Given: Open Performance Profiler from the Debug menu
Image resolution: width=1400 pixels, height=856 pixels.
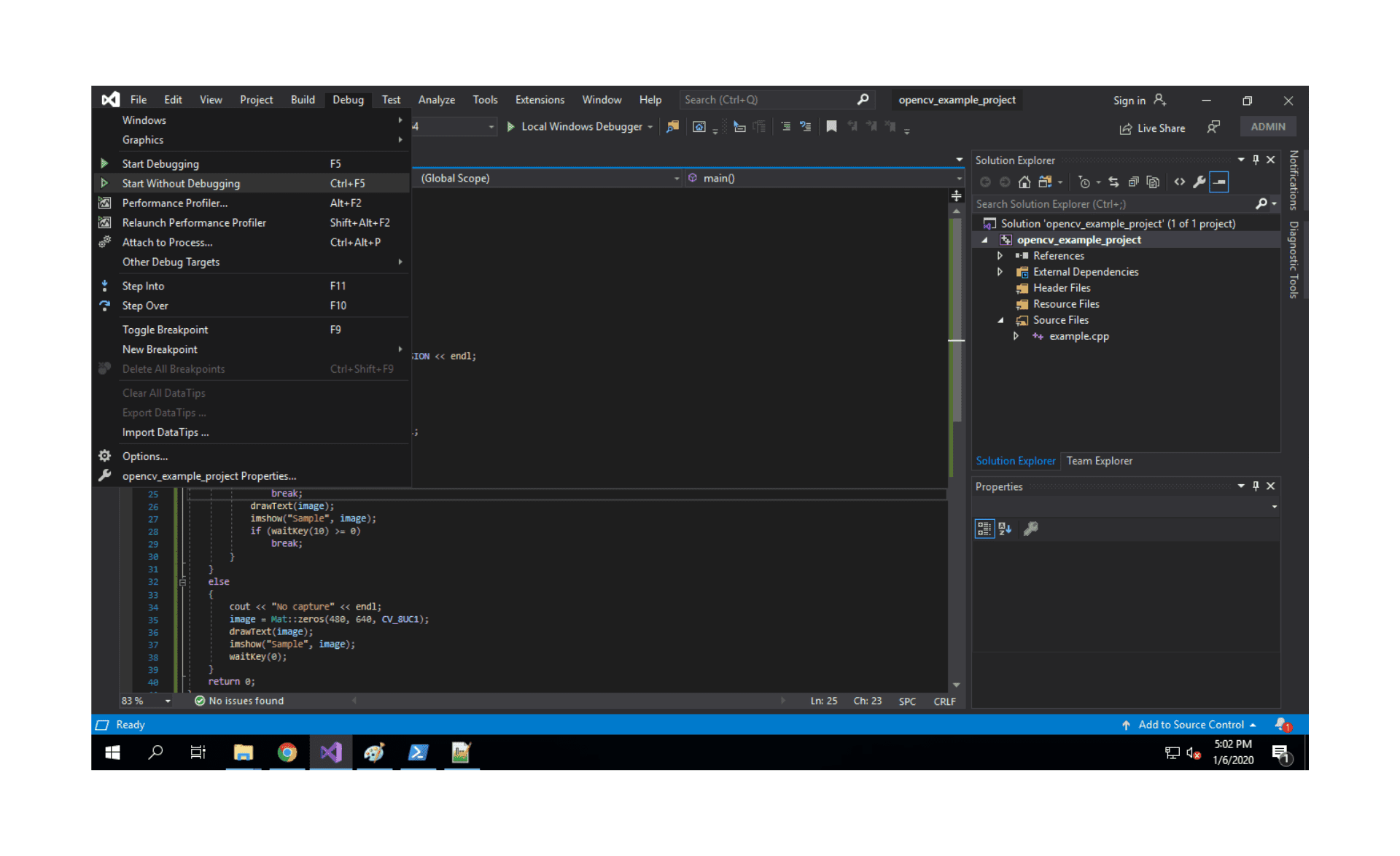Looking at the screenshot, I should [x=252, y=203].
